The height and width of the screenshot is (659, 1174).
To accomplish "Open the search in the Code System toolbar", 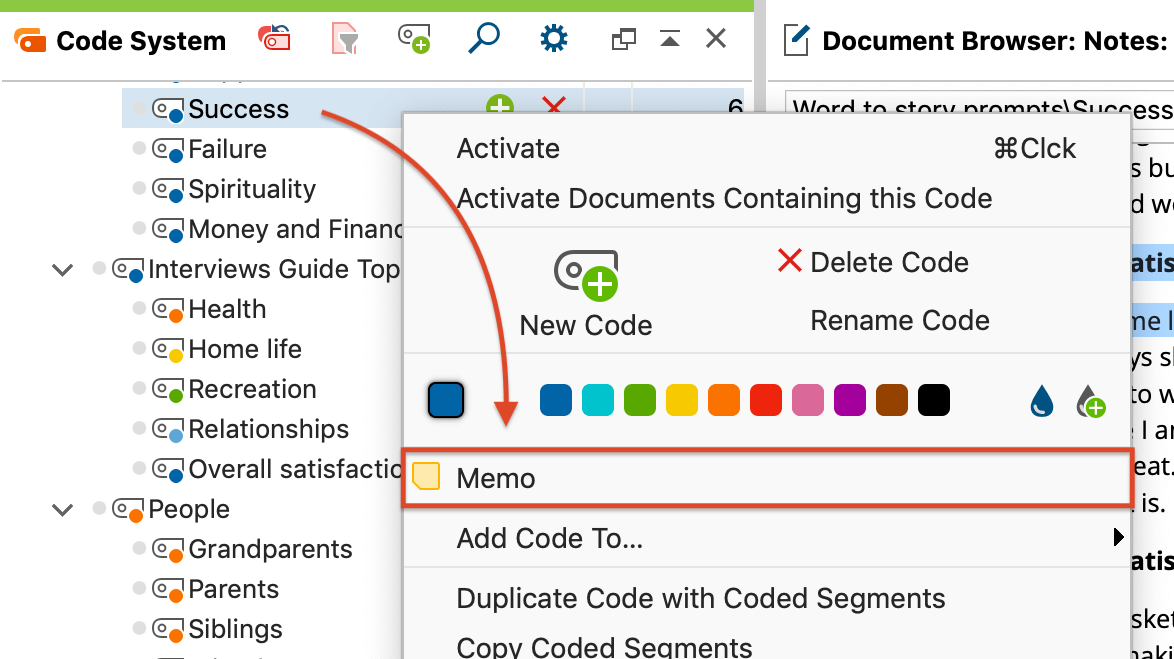I will tap(484, 38).
